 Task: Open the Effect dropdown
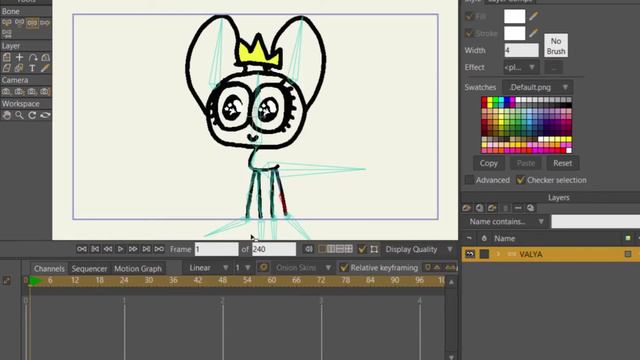click(521, 67)
